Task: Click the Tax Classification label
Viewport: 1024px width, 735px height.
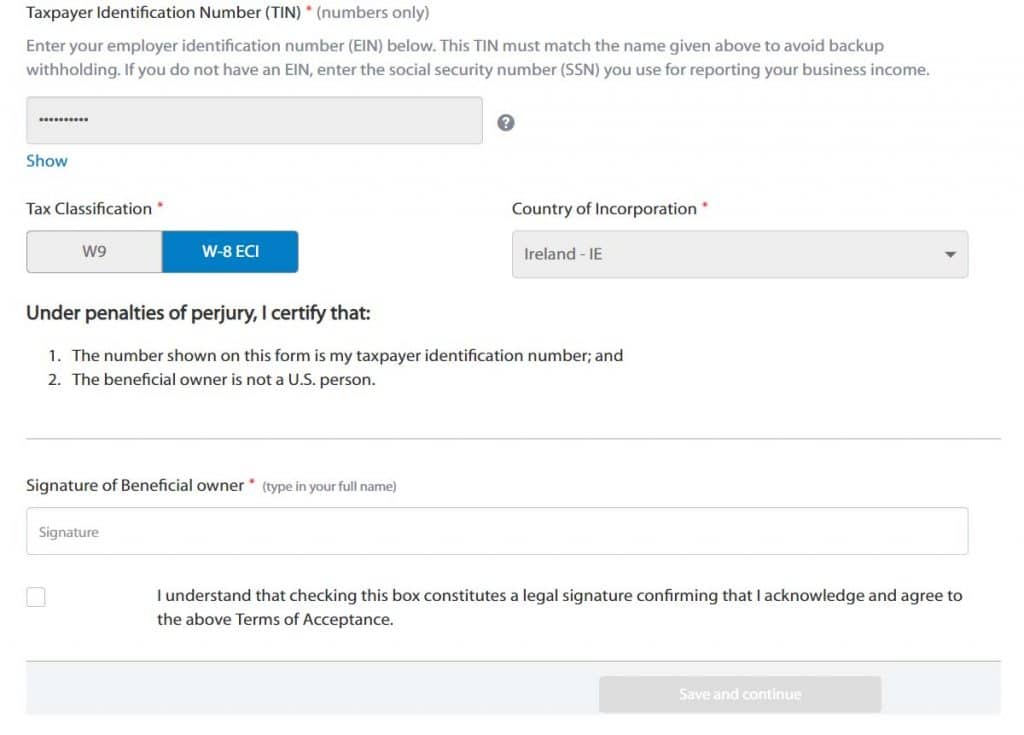Action: point(89,208)
